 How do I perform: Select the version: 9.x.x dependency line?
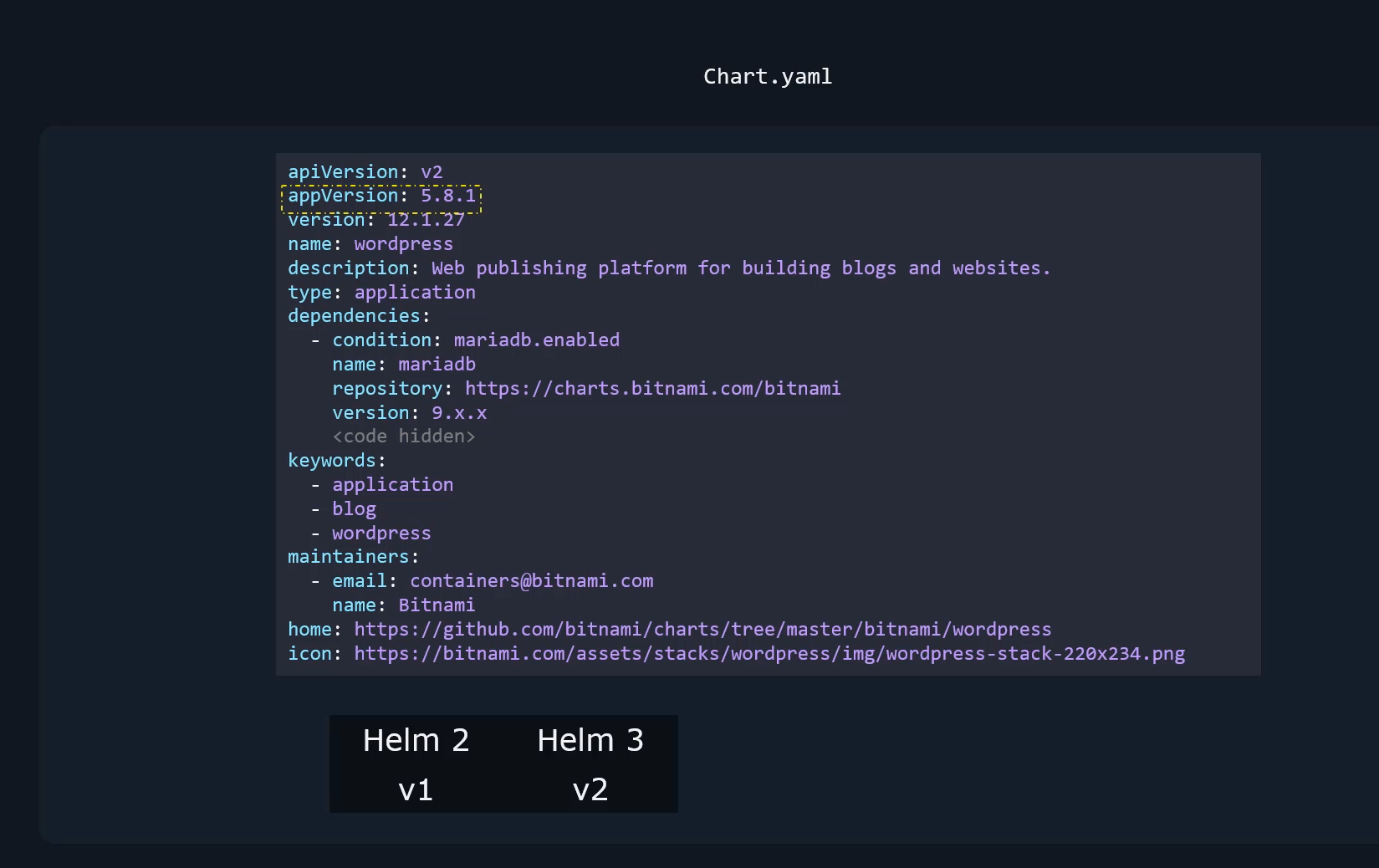[x=410, y=413]
